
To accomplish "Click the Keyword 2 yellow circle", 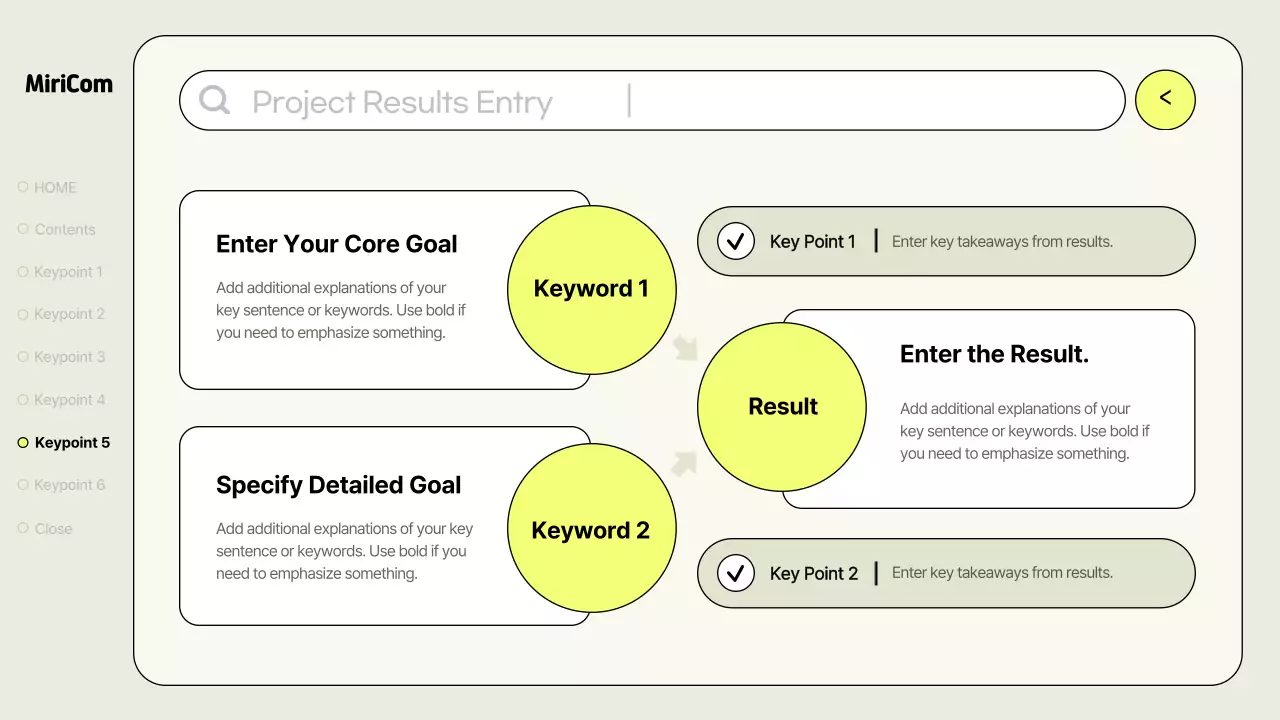I will (x=591, y=530).
